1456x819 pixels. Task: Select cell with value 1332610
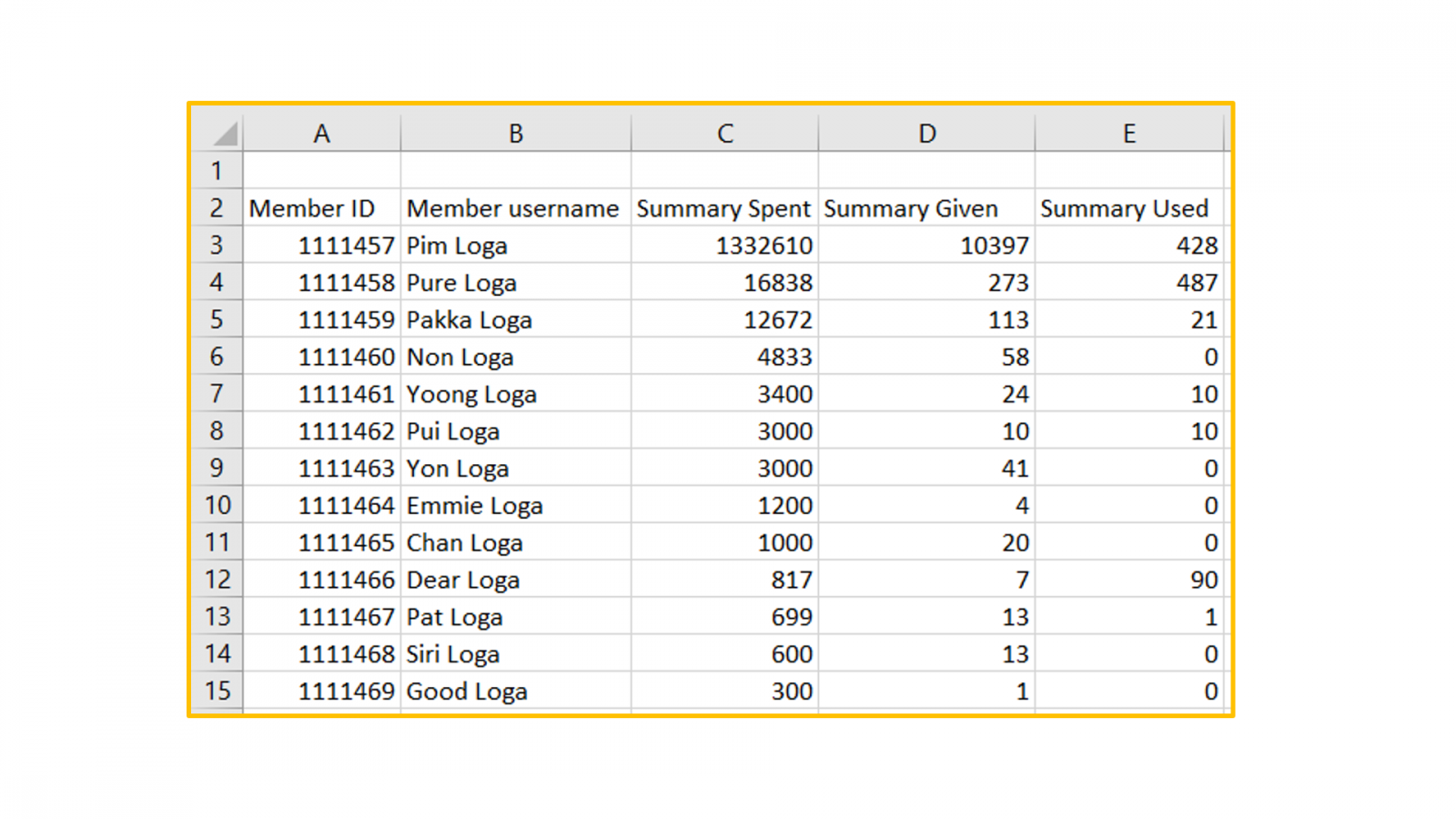pos(724,246)
